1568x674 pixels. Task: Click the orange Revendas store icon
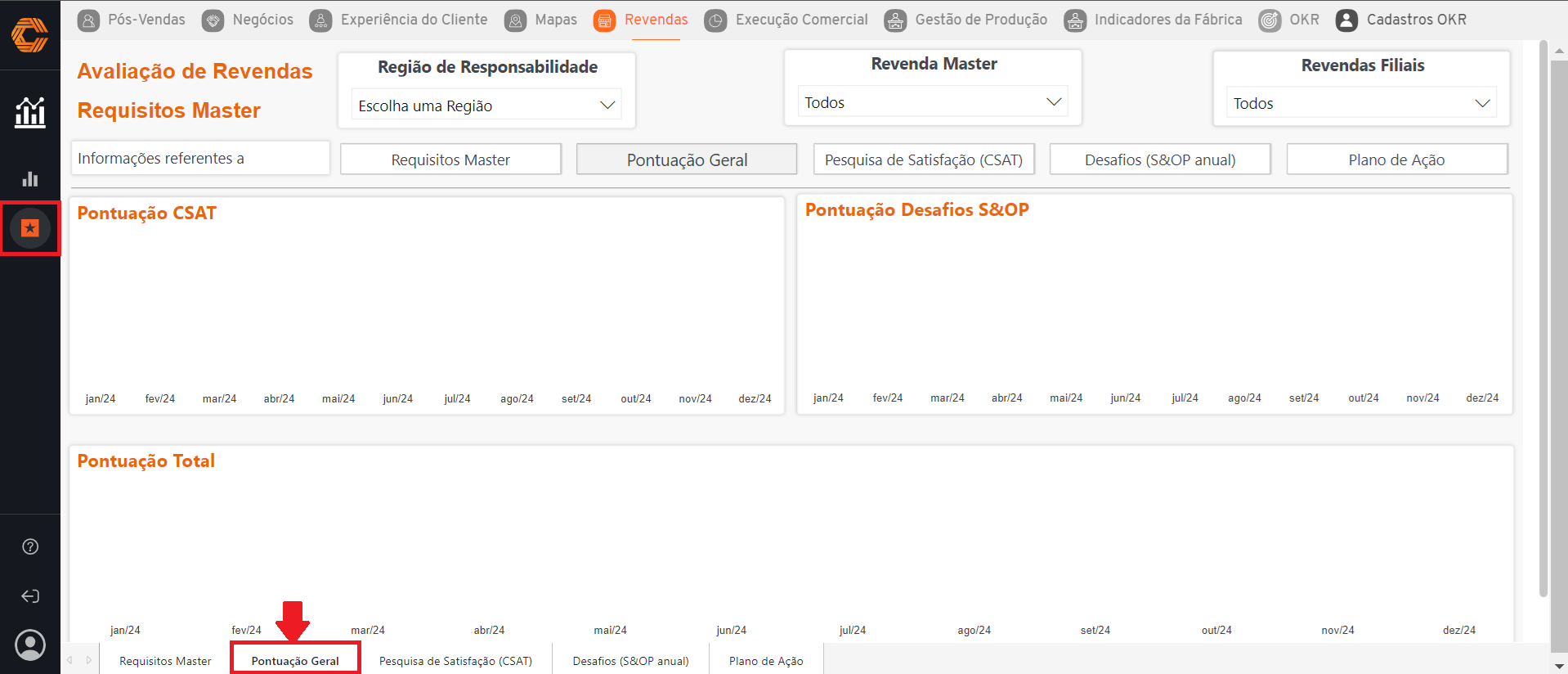pos(605,20)
